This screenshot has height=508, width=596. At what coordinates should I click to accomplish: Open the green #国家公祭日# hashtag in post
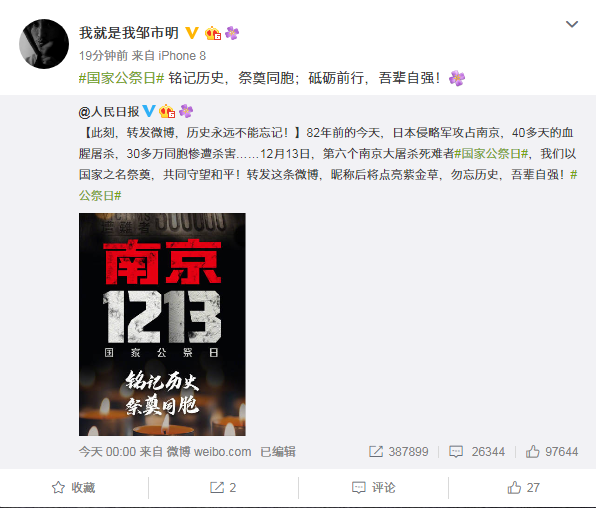click(121, 78)
